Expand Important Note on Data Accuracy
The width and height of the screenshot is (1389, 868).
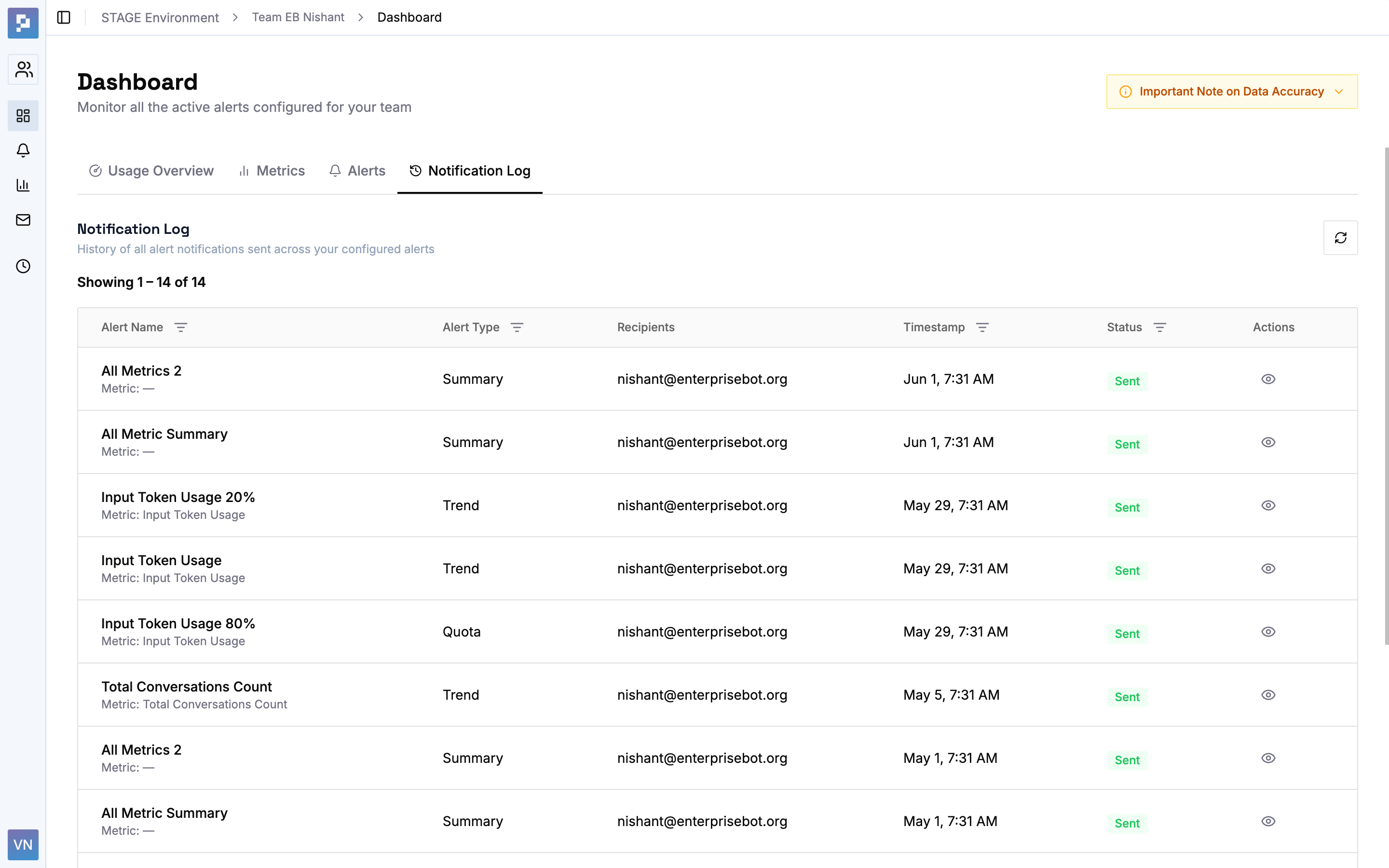[x=1232, y=91]
